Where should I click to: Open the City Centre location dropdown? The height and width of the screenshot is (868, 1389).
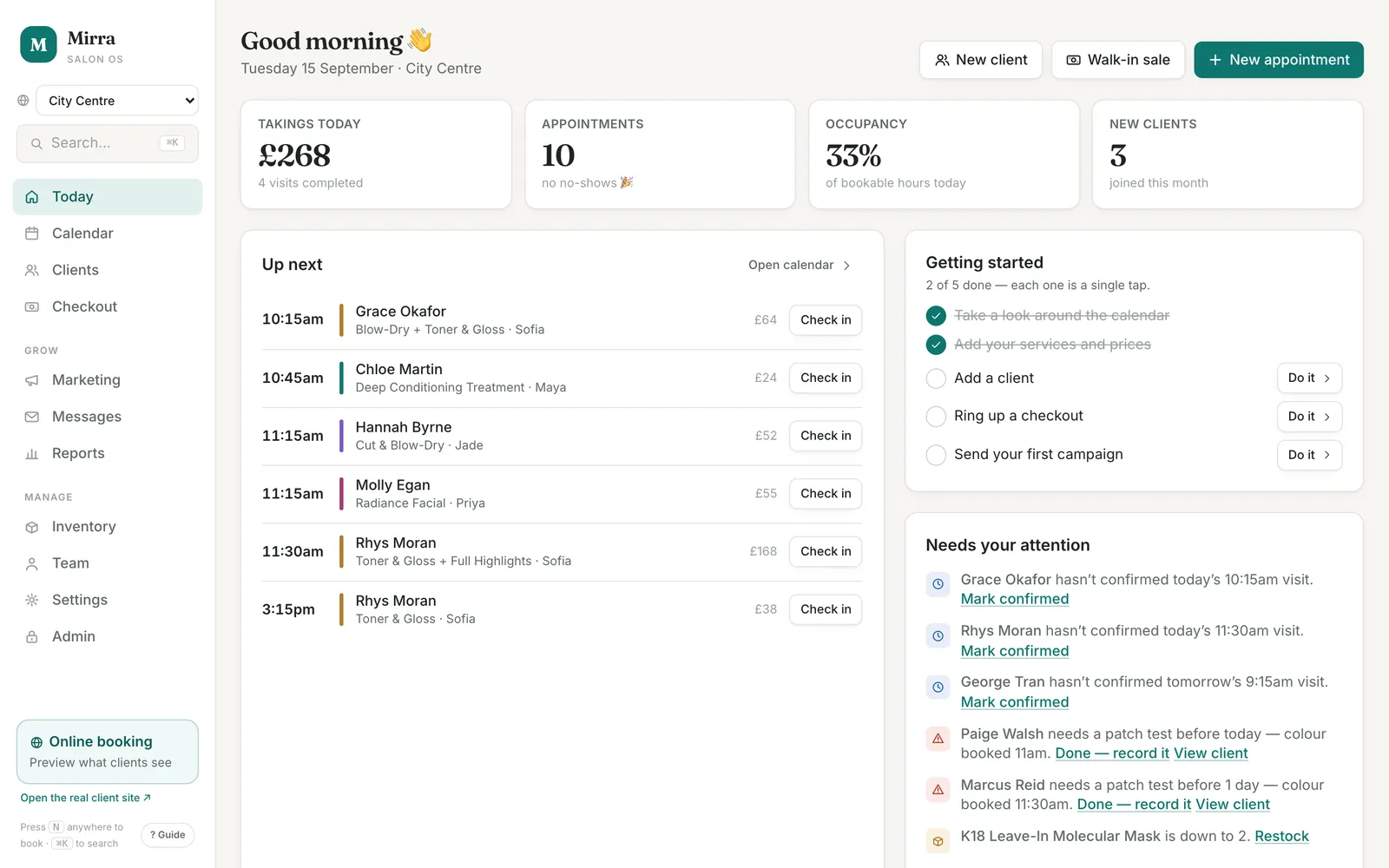click(x=117, y=101)
